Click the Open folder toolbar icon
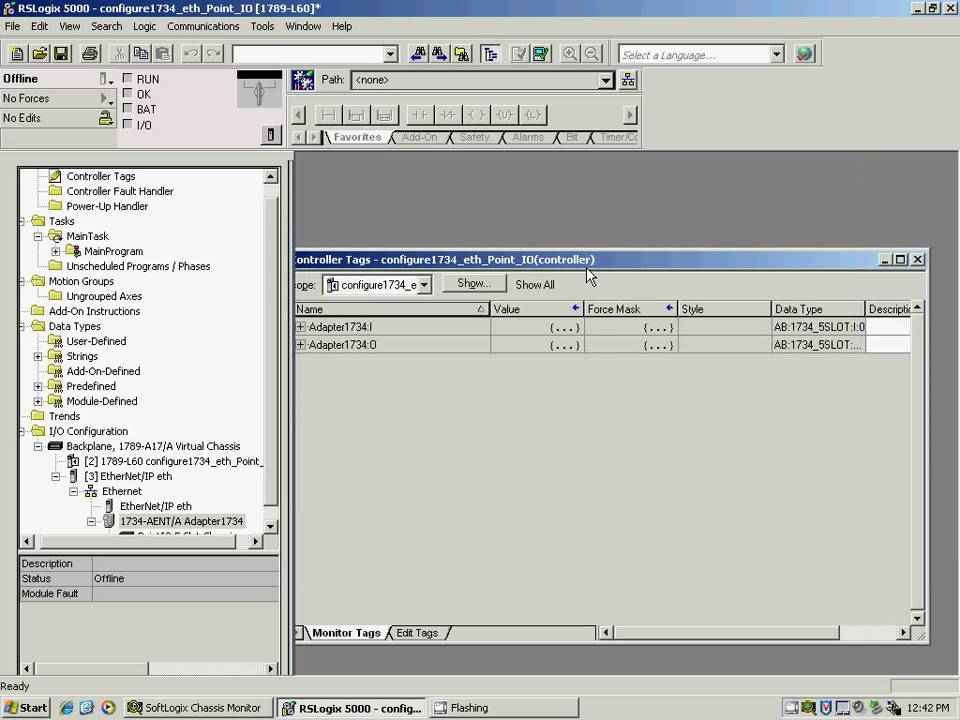 pos(40,54)
